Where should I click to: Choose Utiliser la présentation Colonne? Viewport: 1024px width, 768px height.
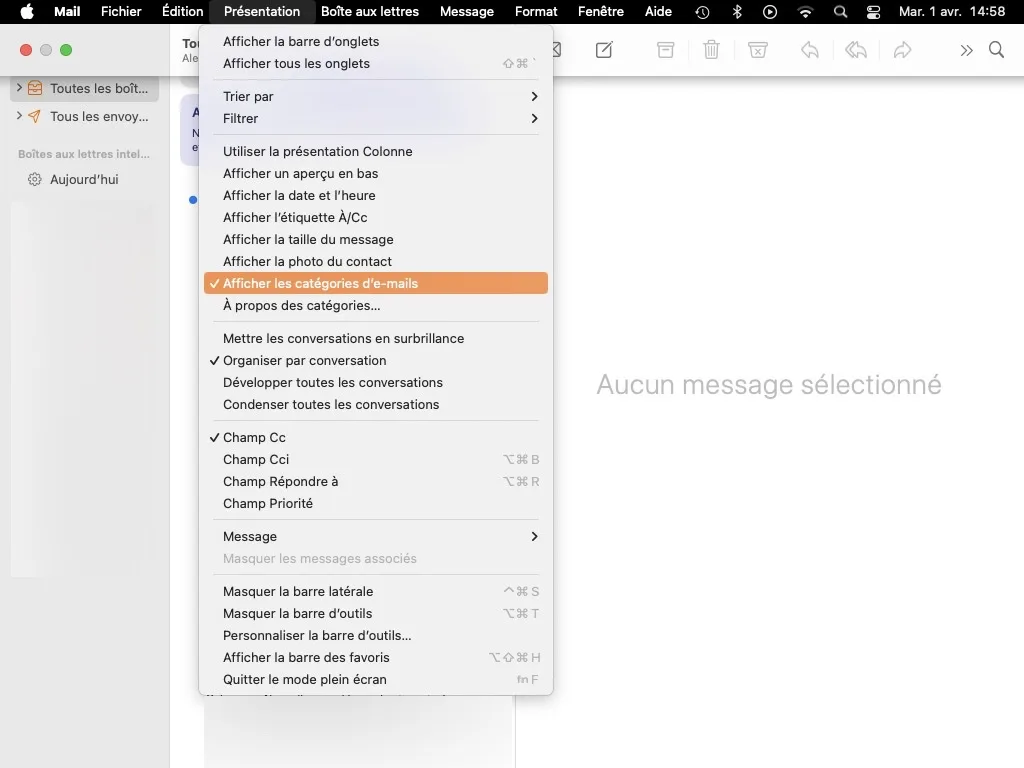pos(376,151)
